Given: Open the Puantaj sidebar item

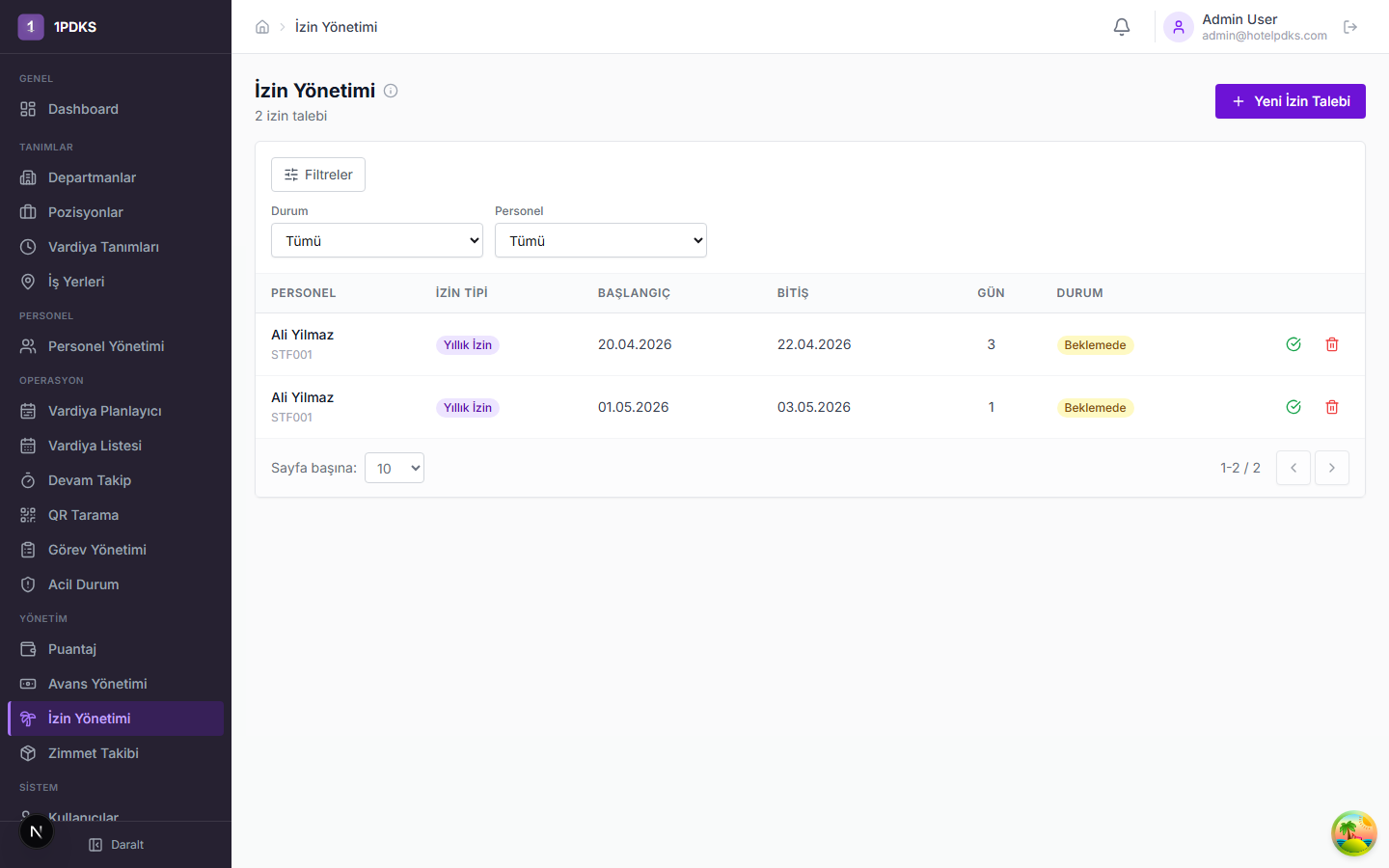Looking at the screenshot, I should tap(72, 649).
